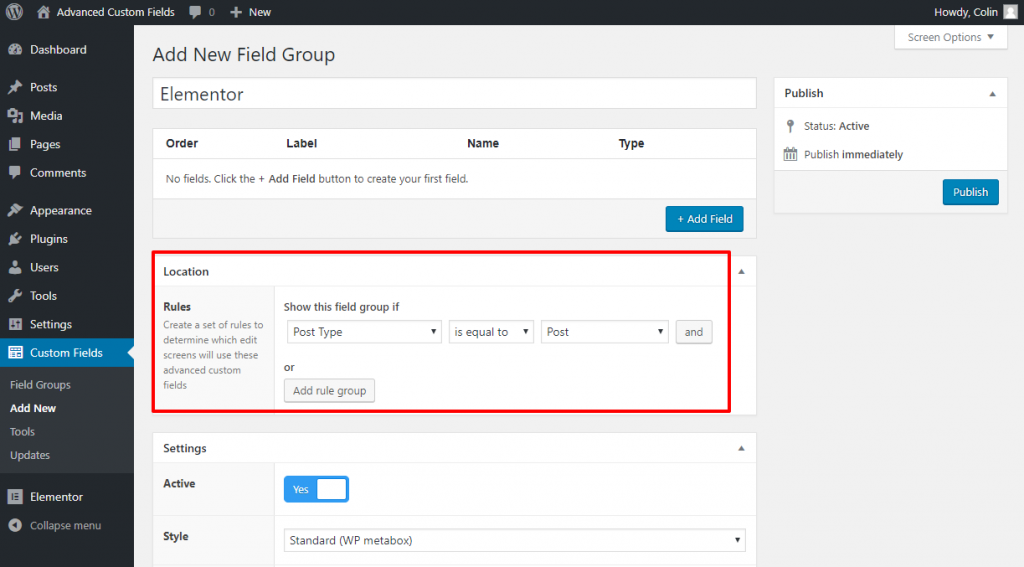
Task: Open the comments bubble icon in admin bar
Action: [195, 12]
